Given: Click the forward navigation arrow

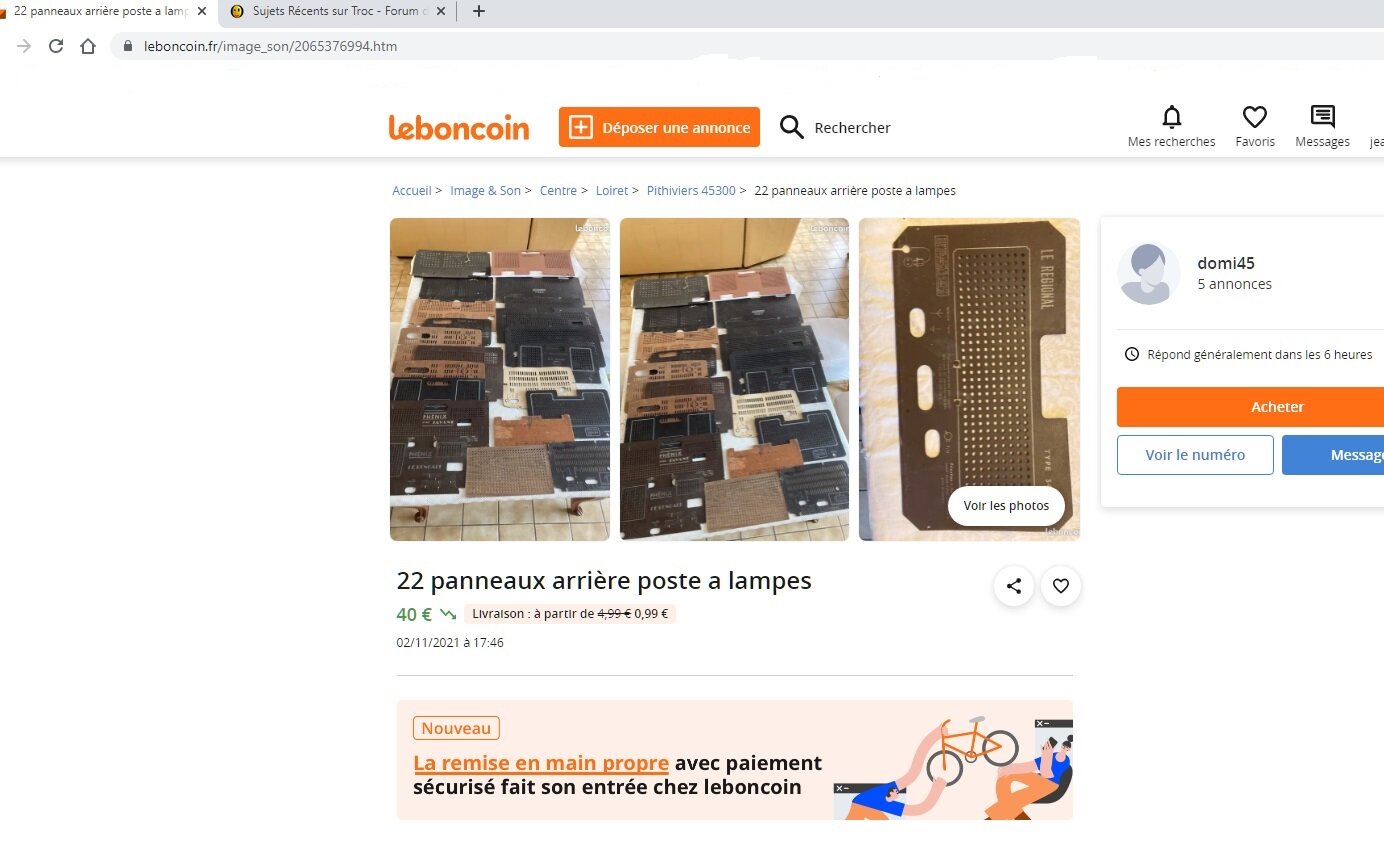Looking at the screenshot, I should [24, 46].
